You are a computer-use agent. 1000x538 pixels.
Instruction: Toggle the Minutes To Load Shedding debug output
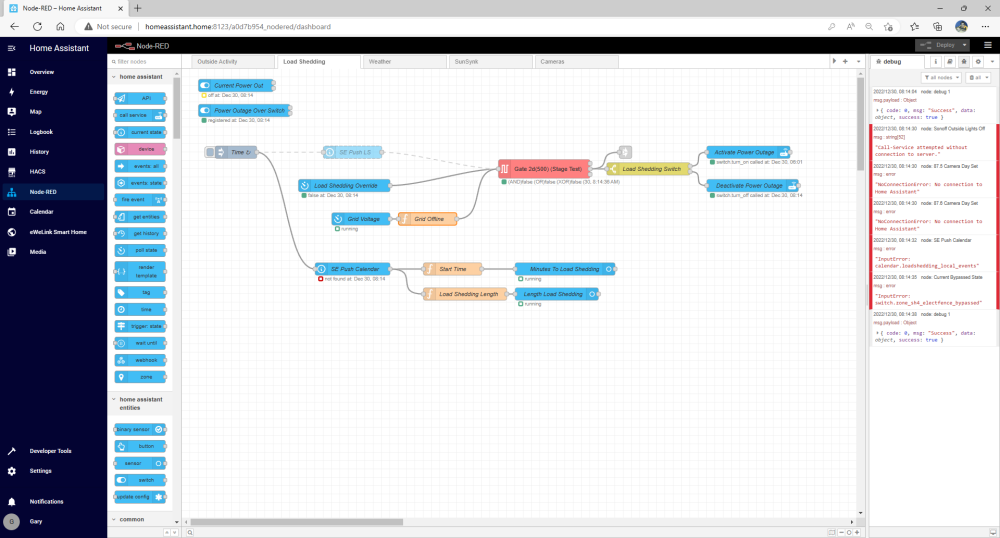(x=609, y=269)
